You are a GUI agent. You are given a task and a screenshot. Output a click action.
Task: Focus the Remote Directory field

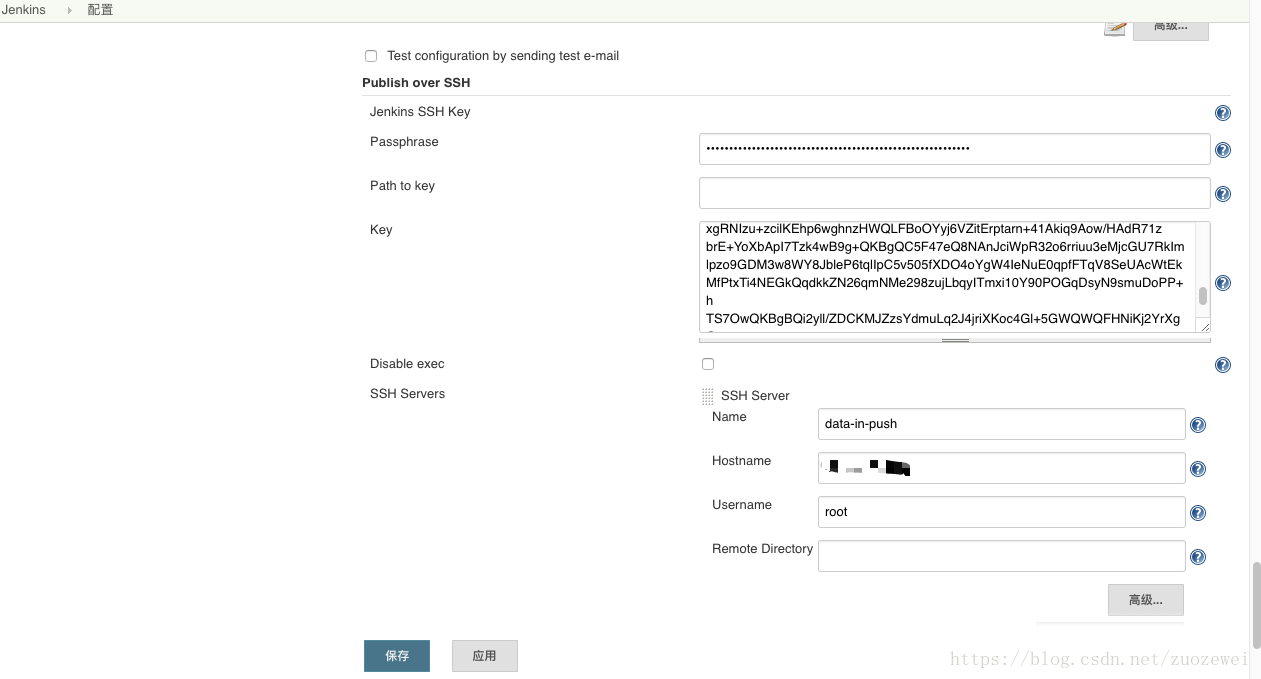click(x=1002, y=556)
